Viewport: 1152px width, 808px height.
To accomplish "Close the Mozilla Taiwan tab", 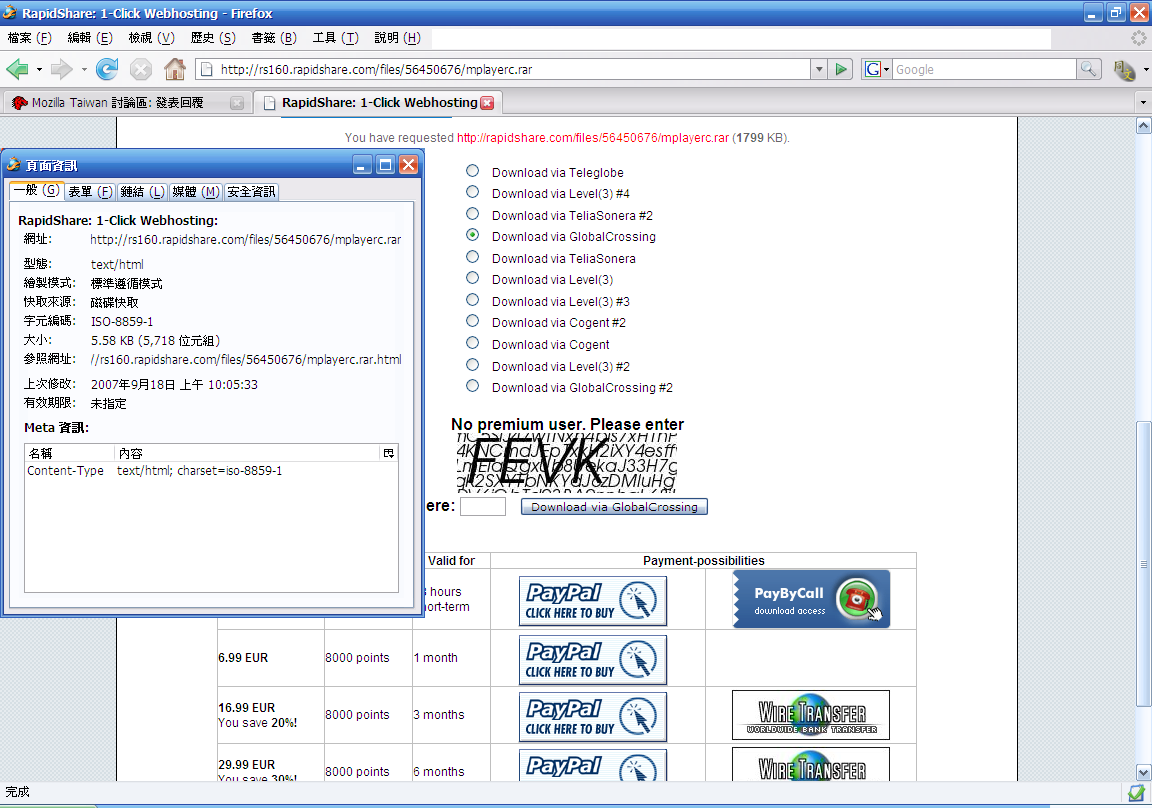I will click(237, 103).
